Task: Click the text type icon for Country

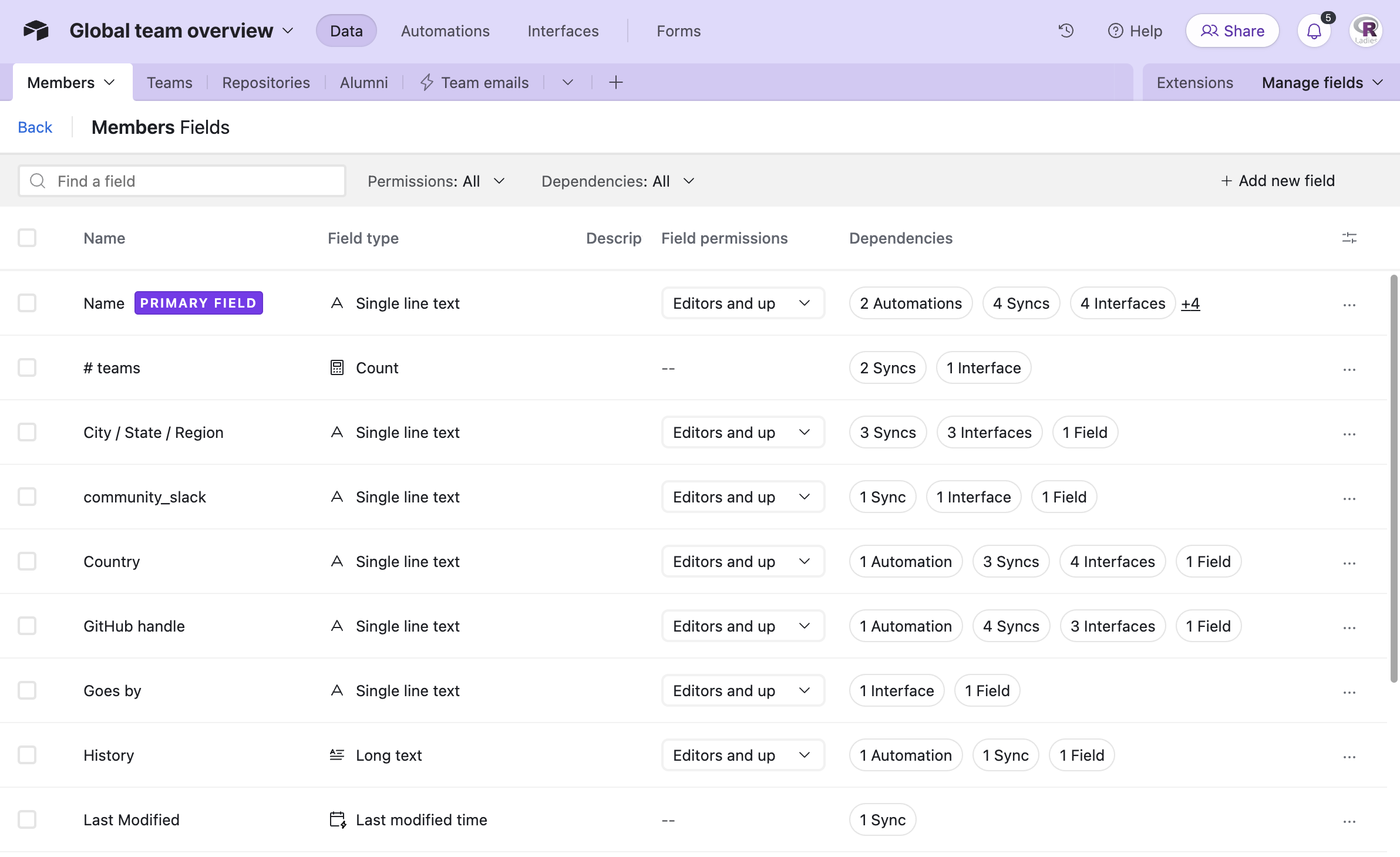Action: point(337,561)
